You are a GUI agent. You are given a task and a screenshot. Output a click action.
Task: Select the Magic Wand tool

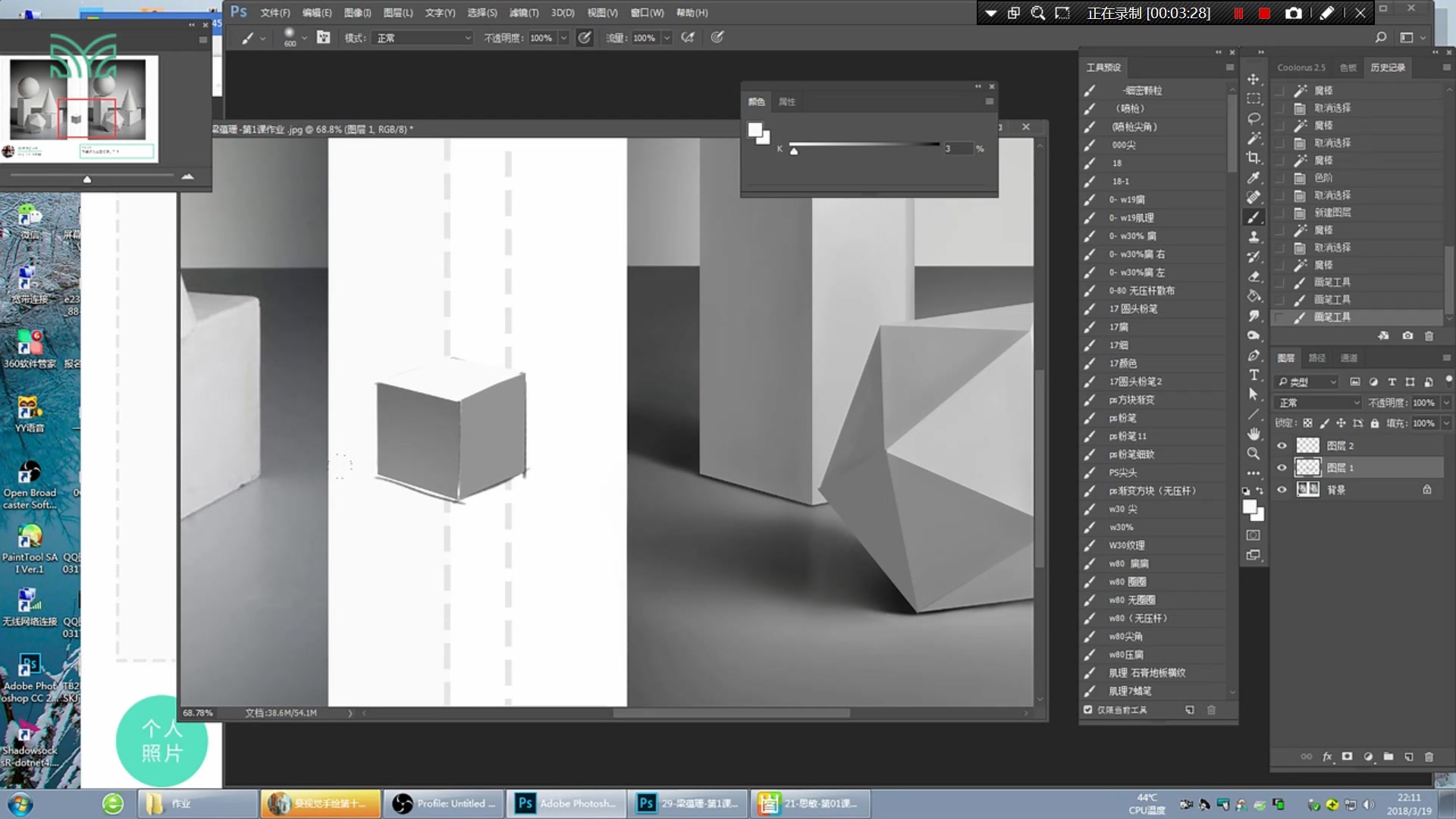(1254, 138)
